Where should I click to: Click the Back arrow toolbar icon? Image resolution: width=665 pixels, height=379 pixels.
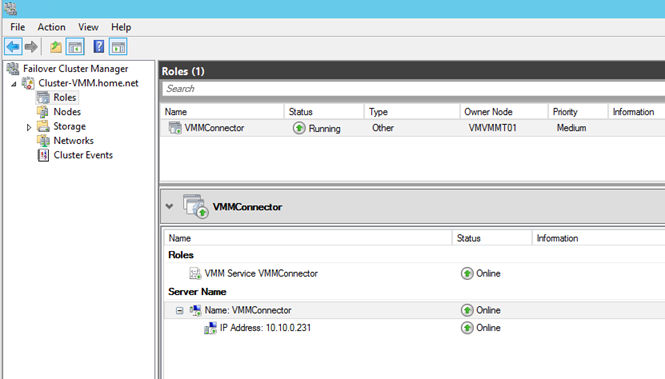13,47
